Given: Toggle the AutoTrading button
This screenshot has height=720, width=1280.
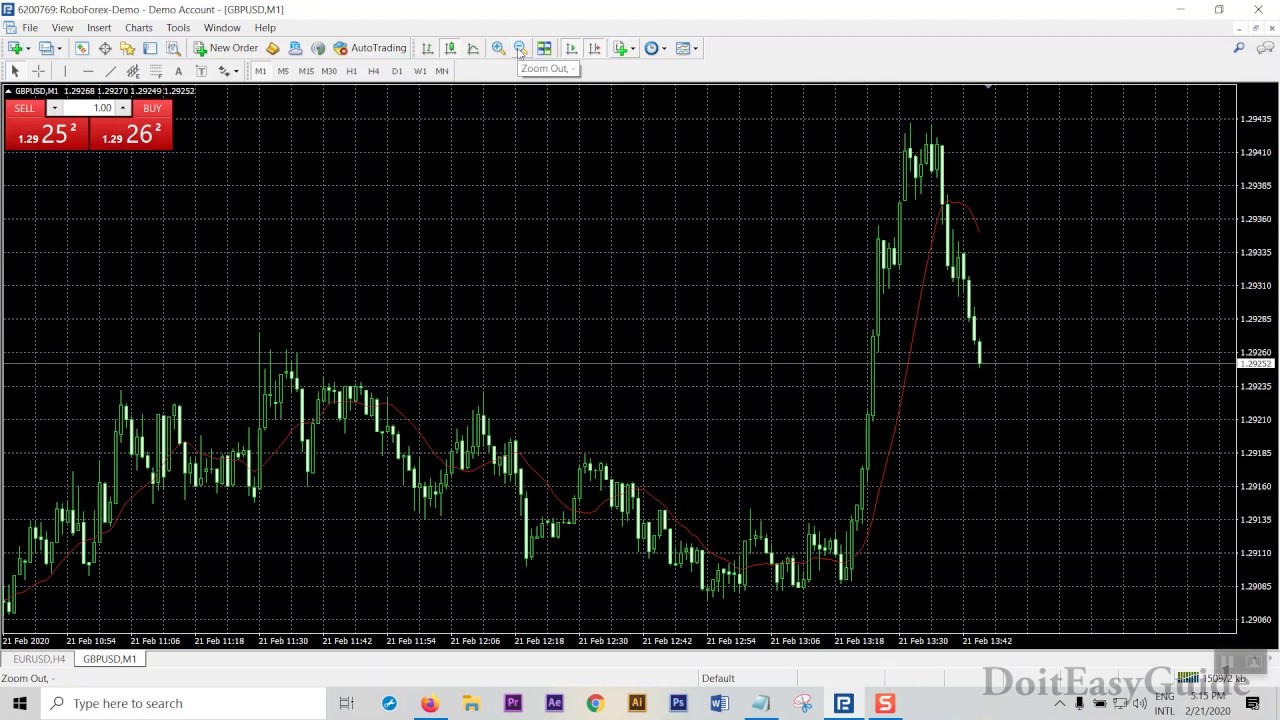Looking at the screenshot, I should tap(370, 48).
